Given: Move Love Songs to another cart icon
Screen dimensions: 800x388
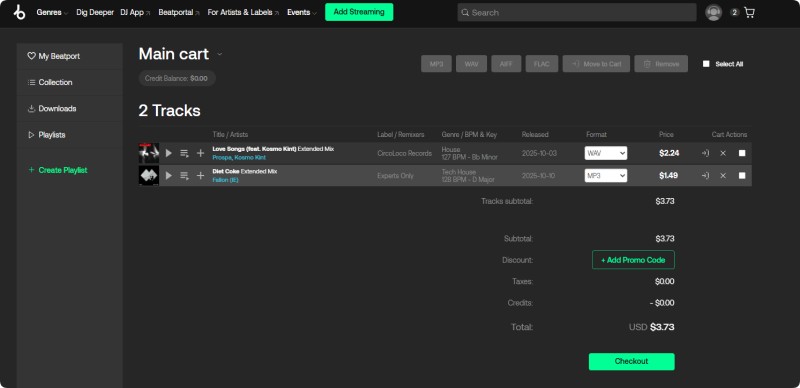Looking at the screenshot, I should tap(706, 153).
